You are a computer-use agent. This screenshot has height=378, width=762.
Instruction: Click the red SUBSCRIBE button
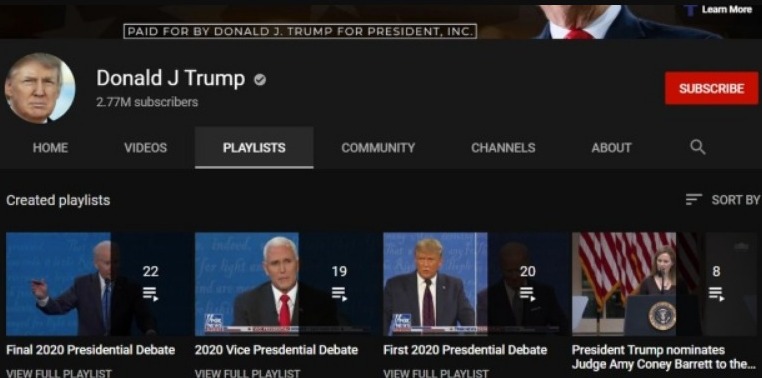coord(711,88)
